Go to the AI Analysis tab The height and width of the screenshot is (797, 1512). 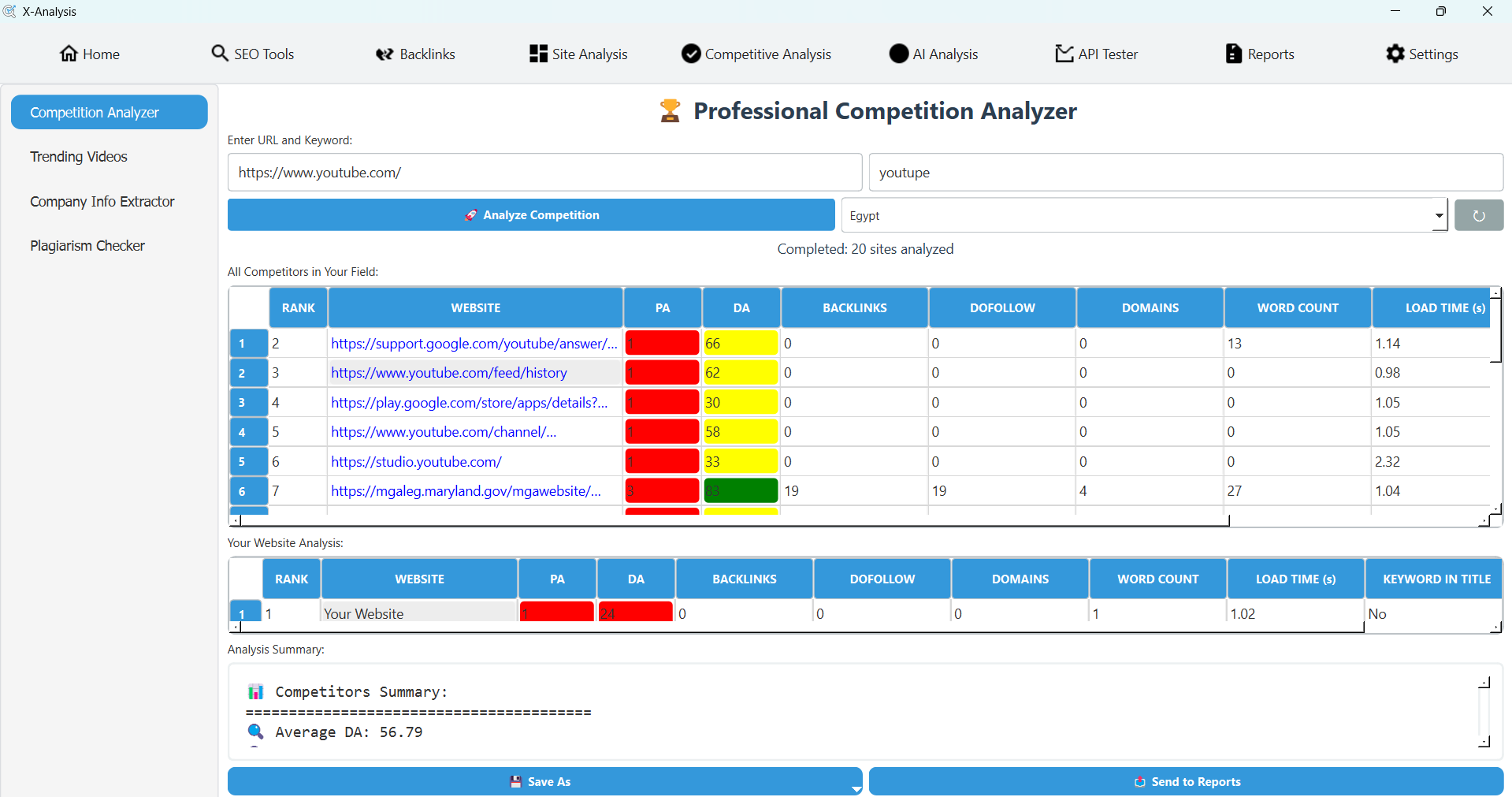(934, 54)
